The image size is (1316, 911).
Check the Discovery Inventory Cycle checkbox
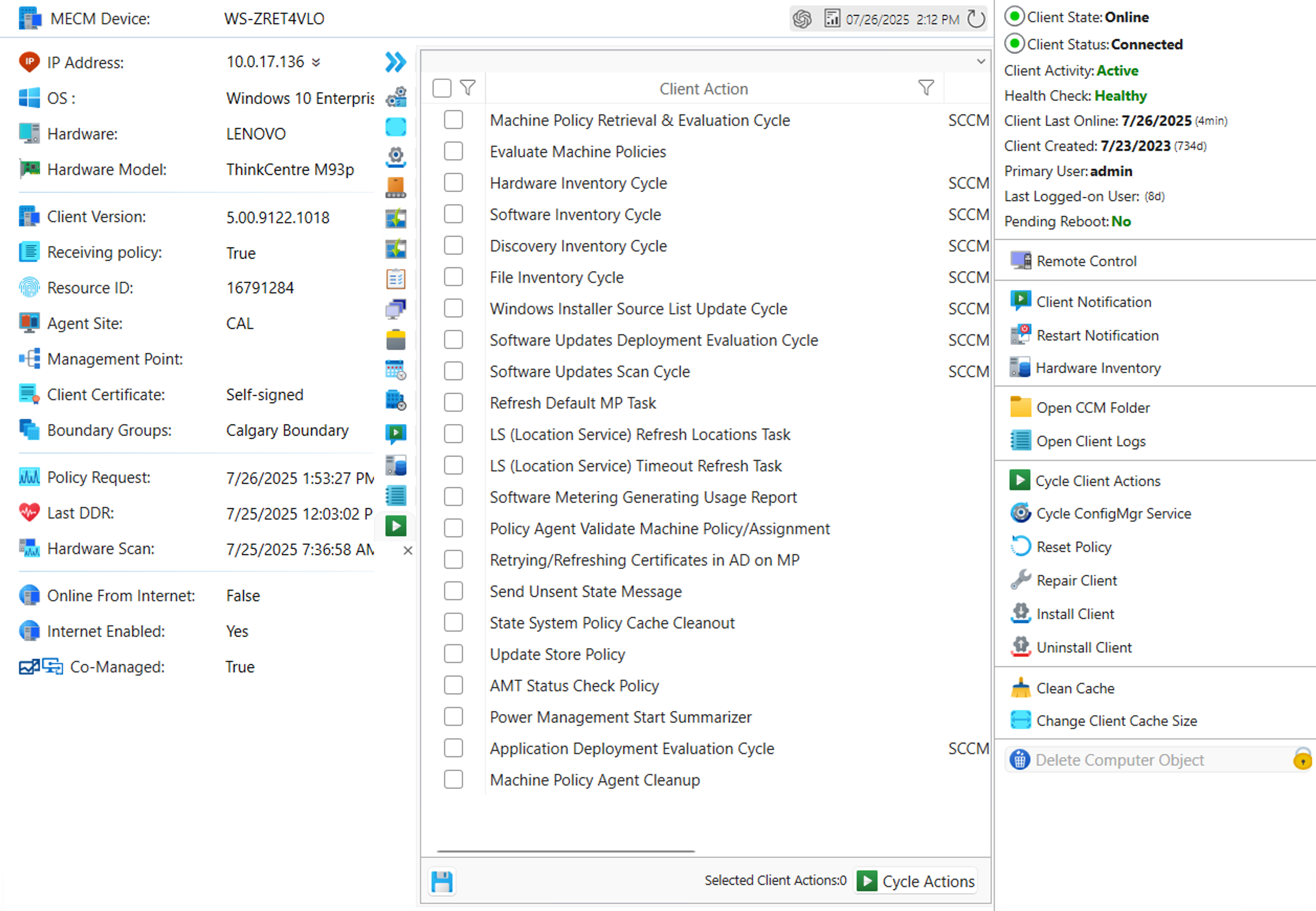pos(453,245)
